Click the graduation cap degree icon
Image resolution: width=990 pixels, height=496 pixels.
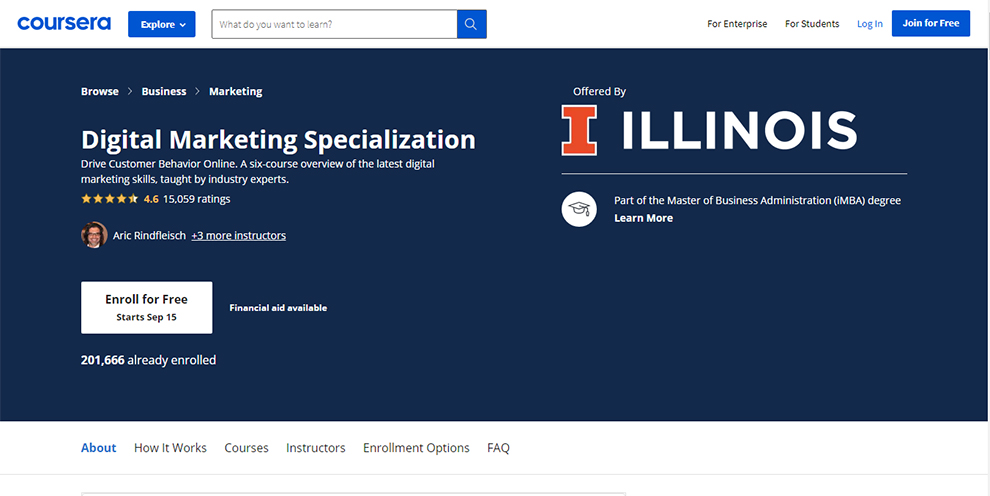click(x=579, y=210)
